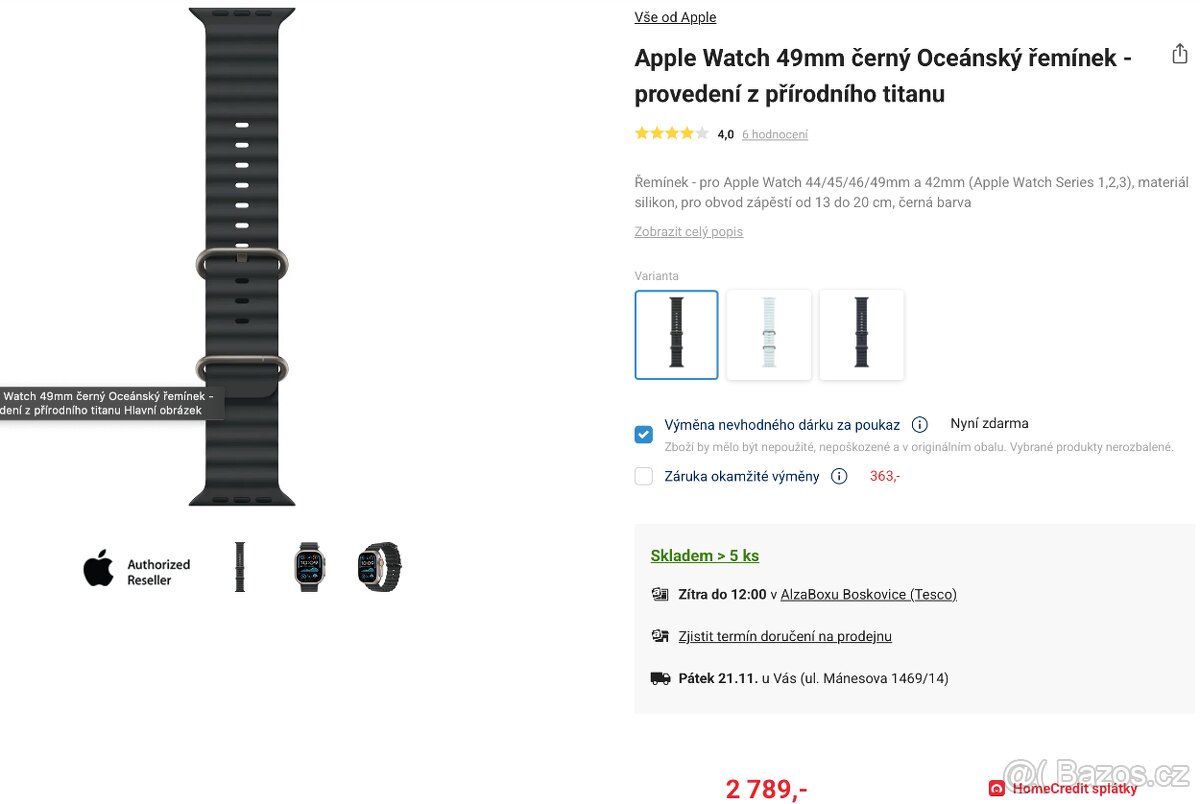This screenshot has width=1200, height=804.
Task: Click the share icon near the product title
Action: coord(1179,54)
